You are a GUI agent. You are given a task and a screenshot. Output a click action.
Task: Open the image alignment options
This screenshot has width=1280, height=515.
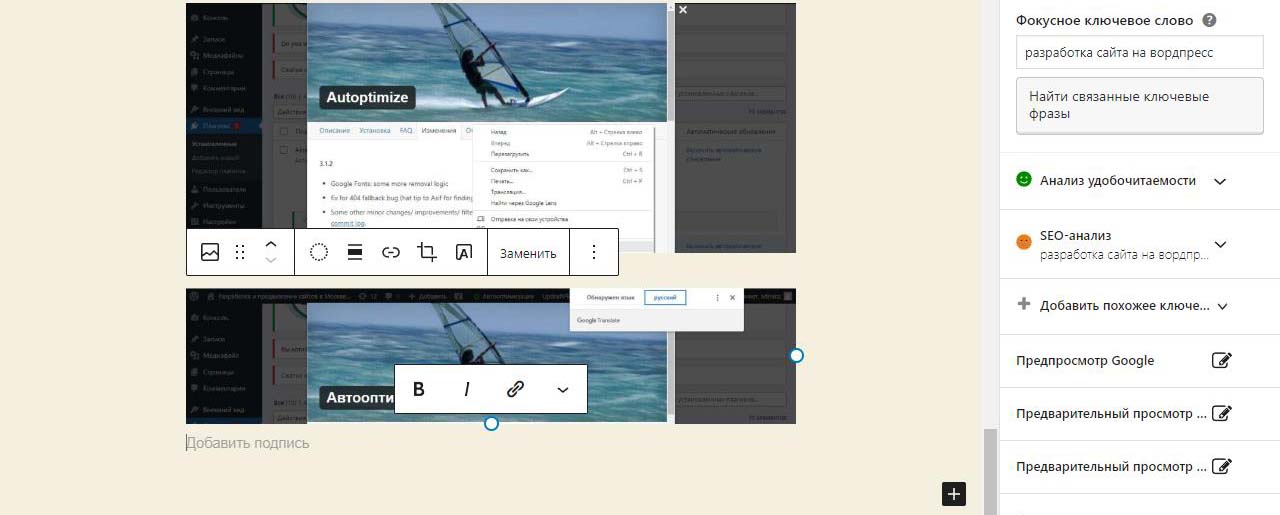click(354, 253)
